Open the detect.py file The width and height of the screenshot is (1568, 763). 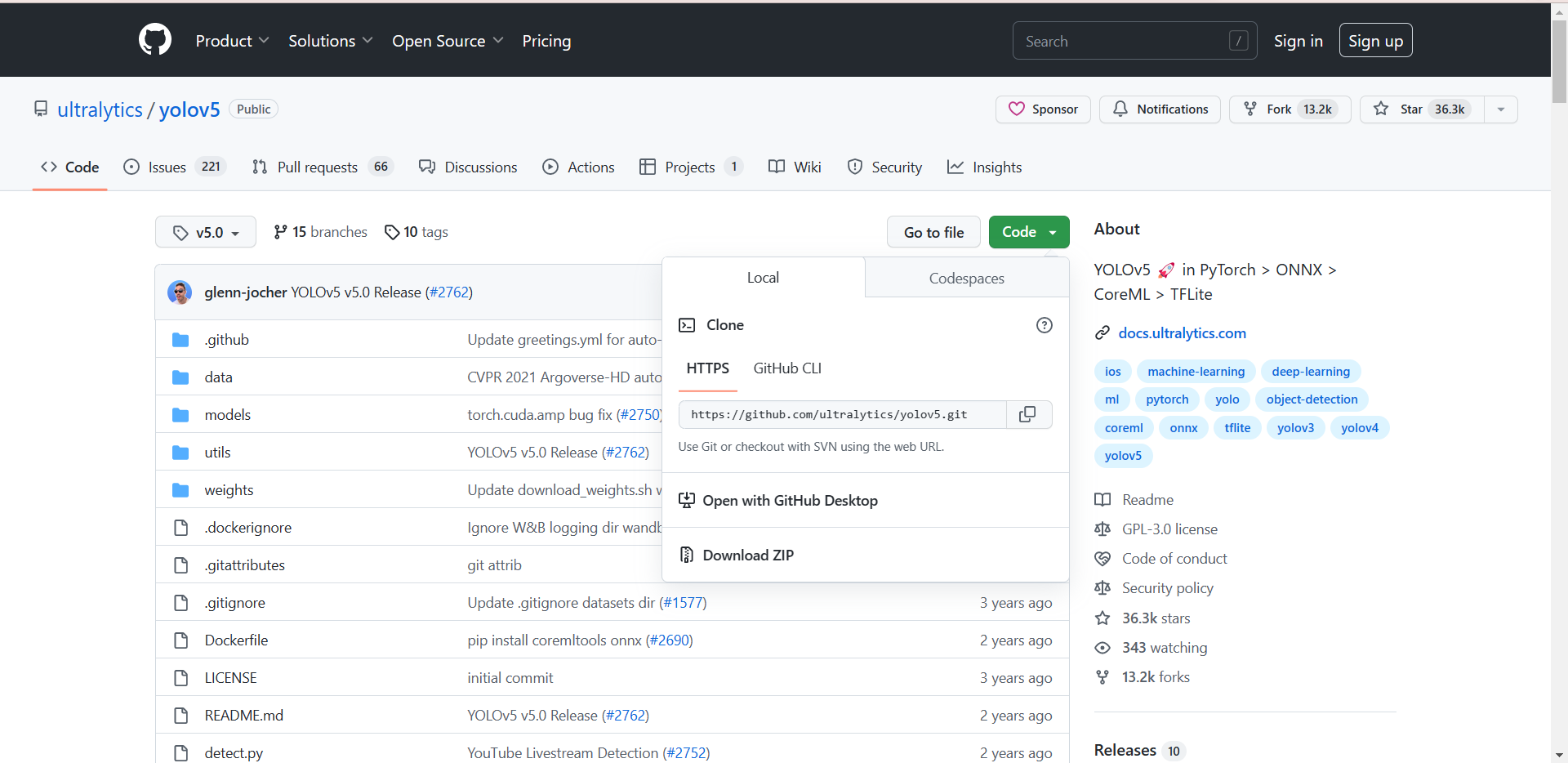click(x=234, y=752)
